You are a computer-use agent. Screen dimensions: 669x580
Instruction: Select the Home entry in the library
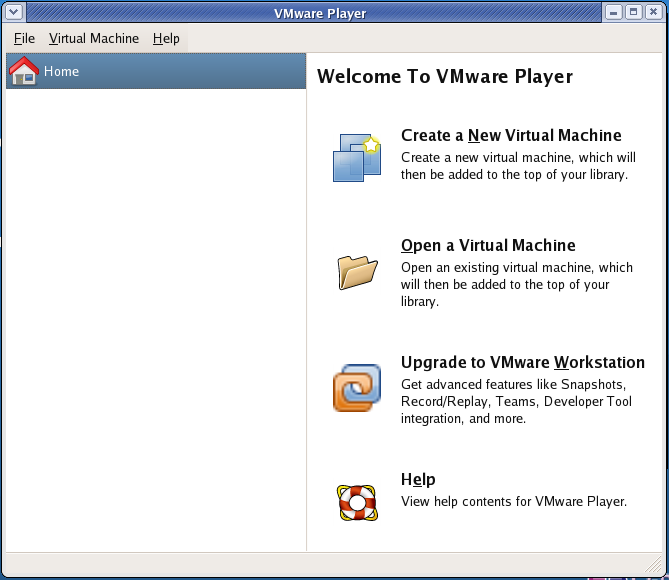click(x=156, y=71)
